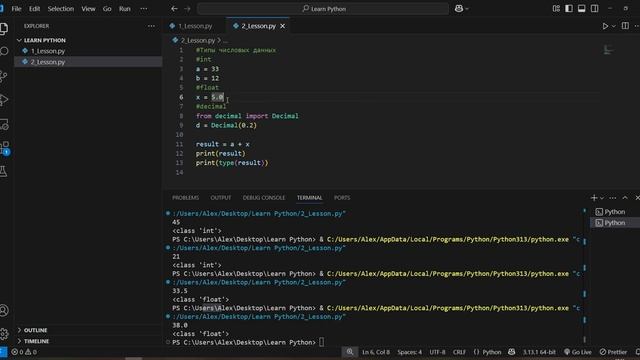Open the View menu

pos(88,9)
